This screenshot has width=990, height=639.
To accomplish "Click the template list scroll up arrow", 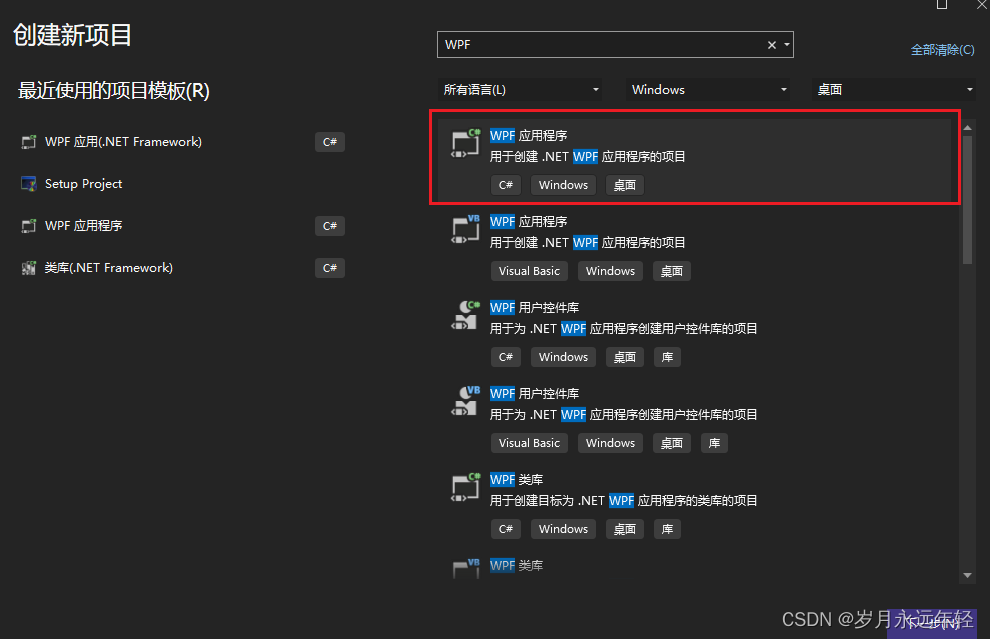I will tap(967, 128).
